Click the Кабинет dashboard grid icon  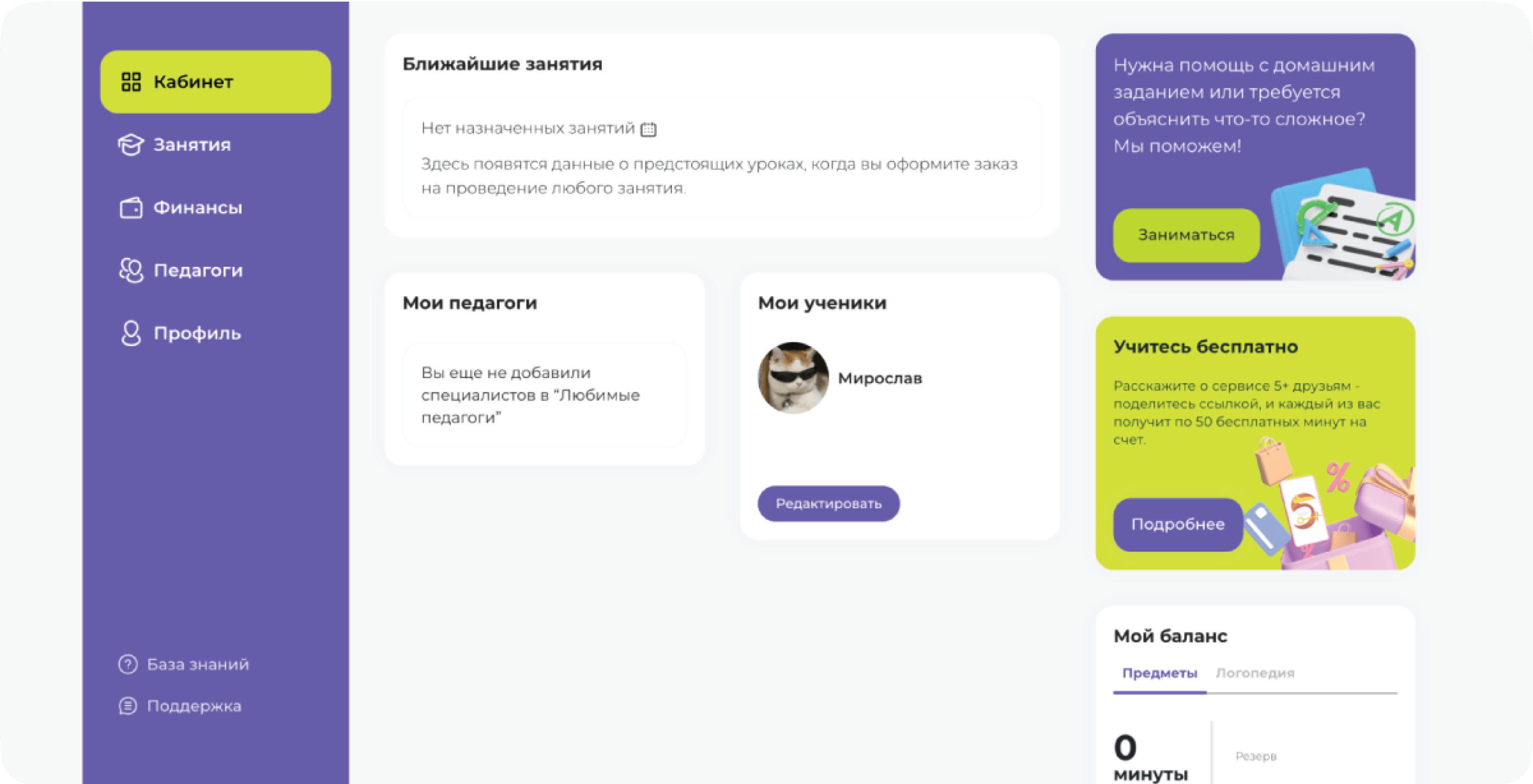[x=131, y=82]
